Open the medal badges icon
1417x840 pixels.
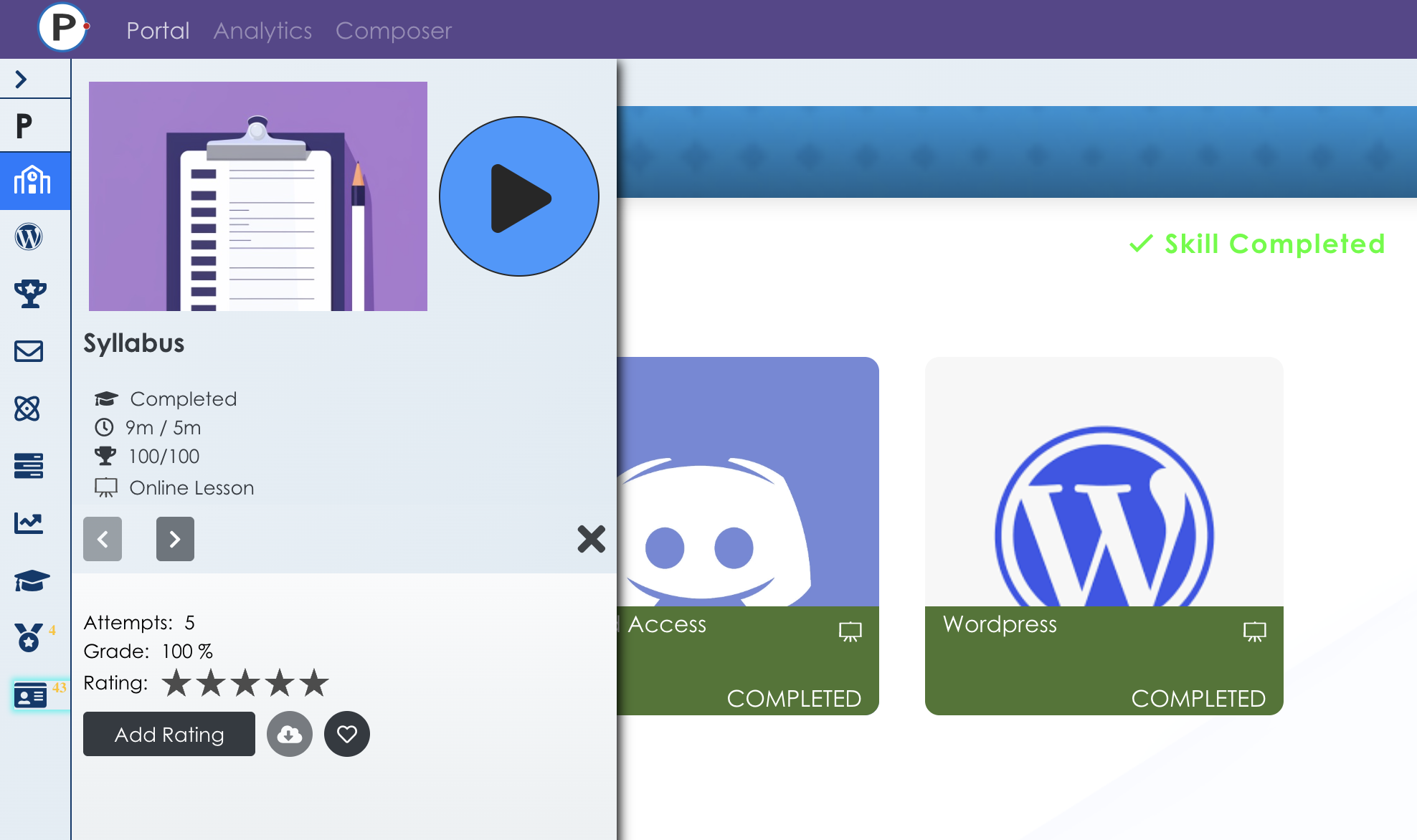pos(29,637)
